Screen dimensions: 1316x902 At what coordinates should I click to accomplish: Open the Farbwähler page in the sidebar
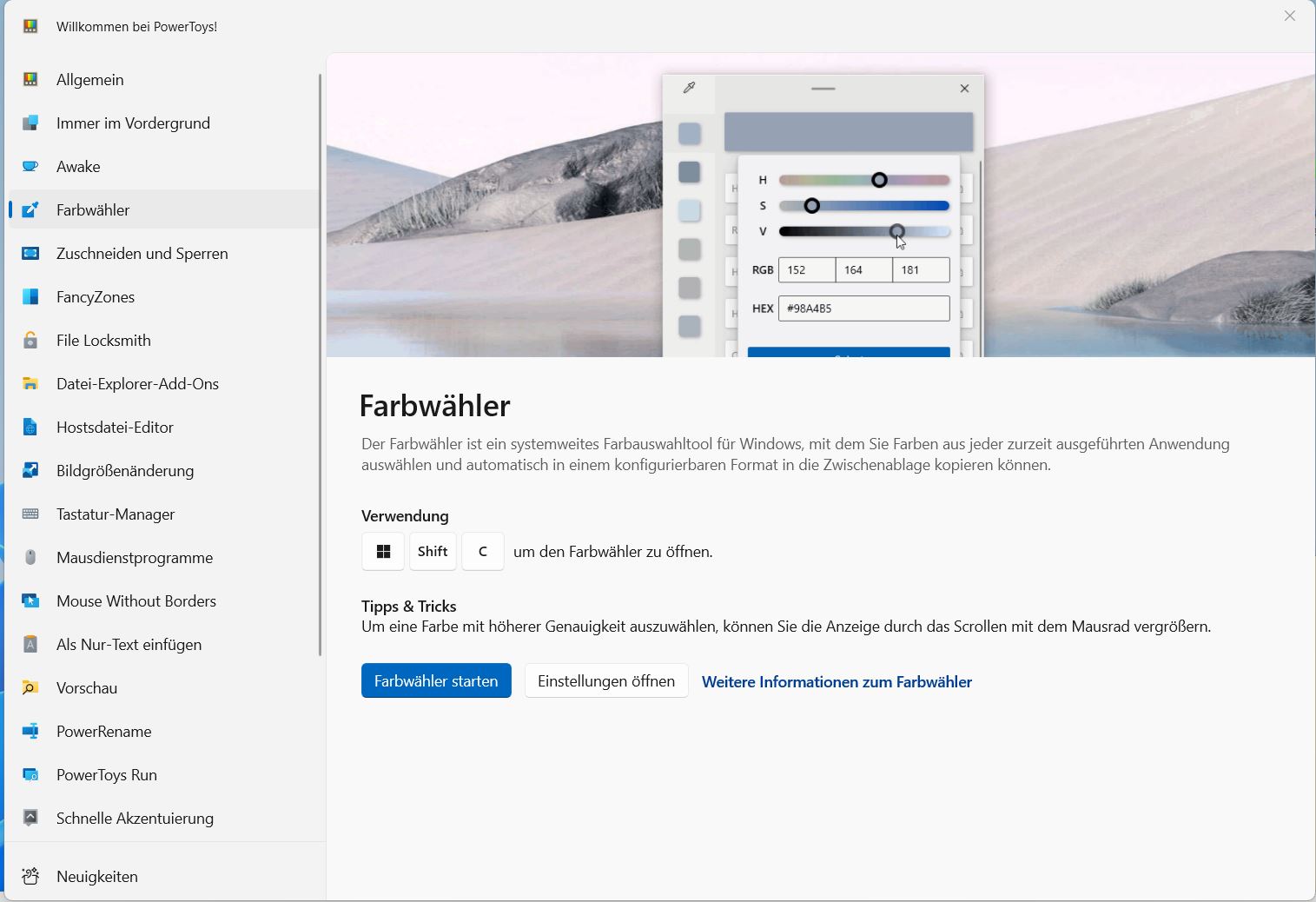coord(165,209)
